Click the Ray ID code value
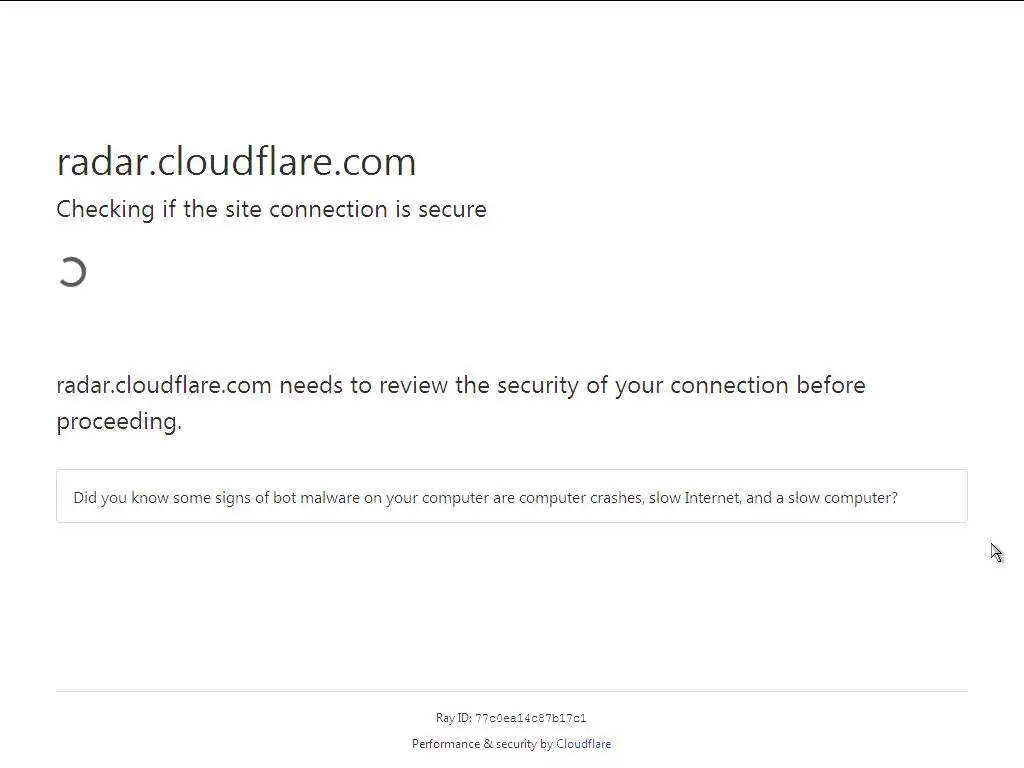 [x=530, y=718]
